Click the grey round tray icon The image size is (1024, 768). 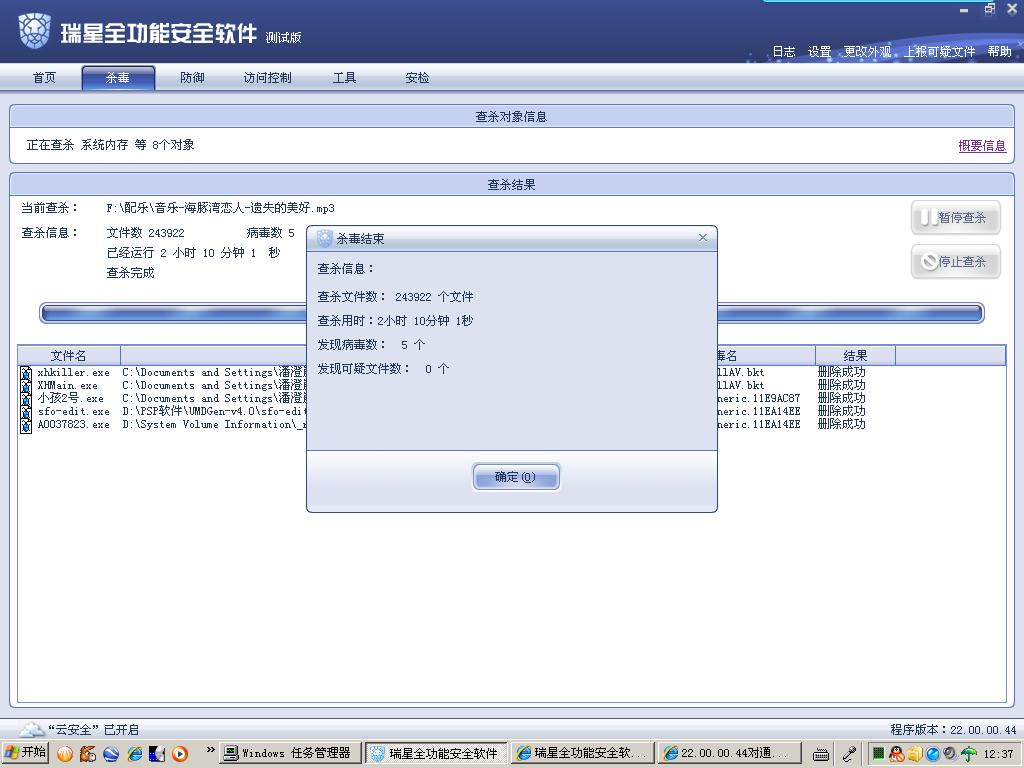point(950,754)
